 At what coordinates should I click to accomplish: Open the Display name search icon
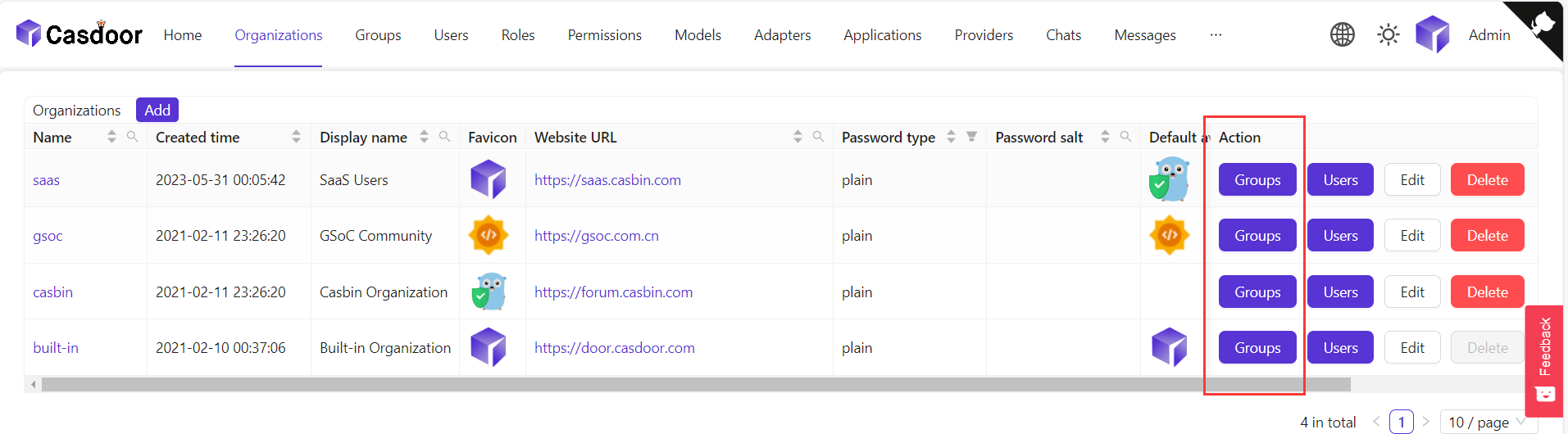(444, 137)
